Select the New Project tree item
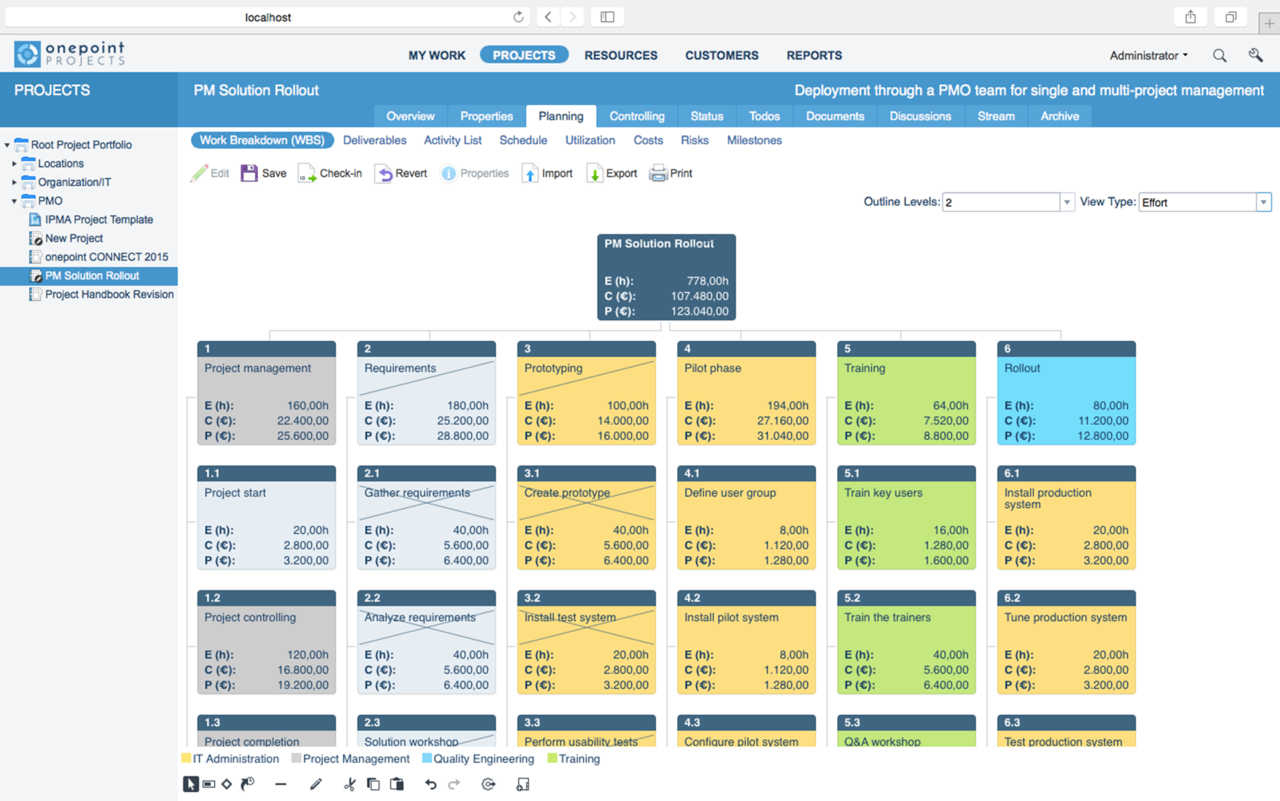Screen dimensions: 1280x801 point(74,239)
